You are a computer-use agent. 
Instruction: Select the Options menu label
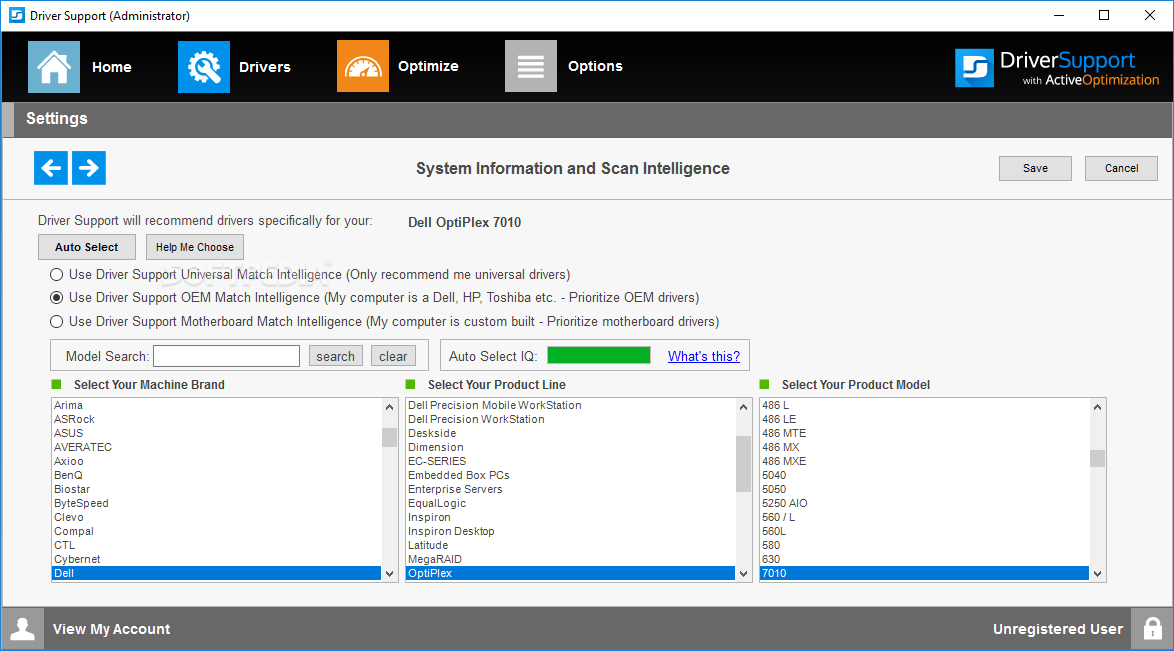coord(595,66)
